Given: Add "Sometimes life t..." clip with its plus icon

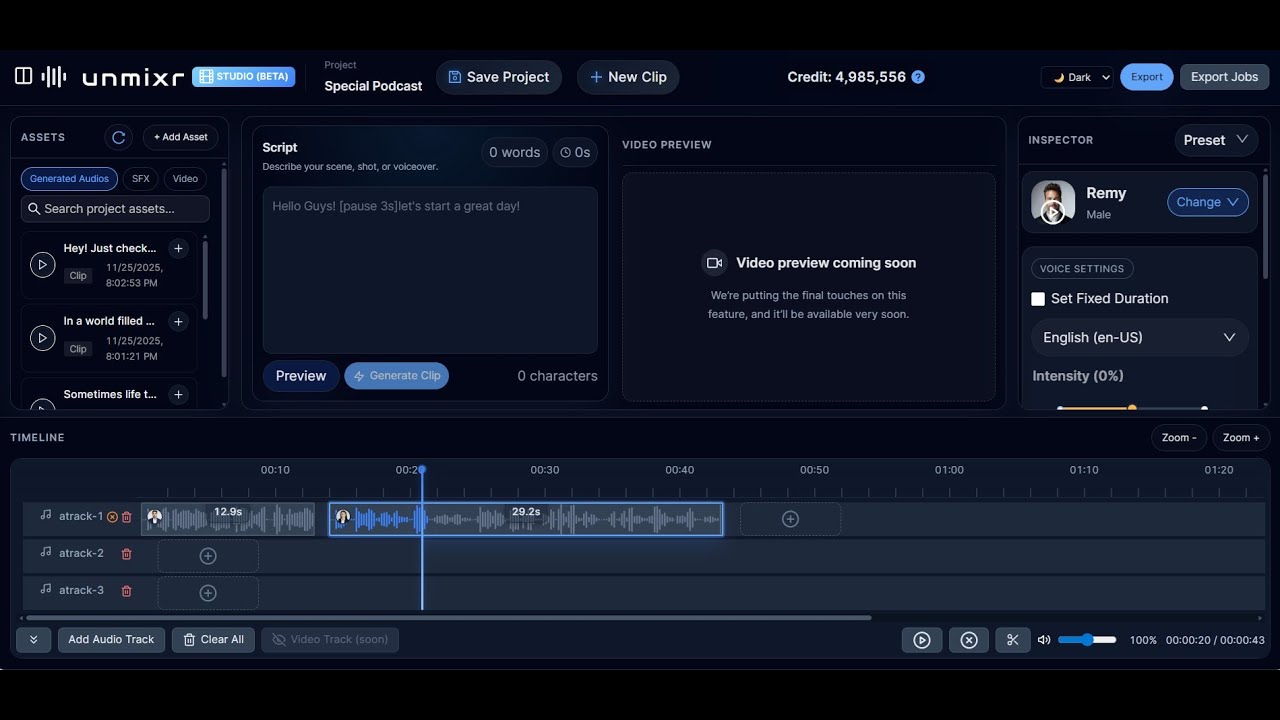Looking at the screenshot, I should 178,394.
